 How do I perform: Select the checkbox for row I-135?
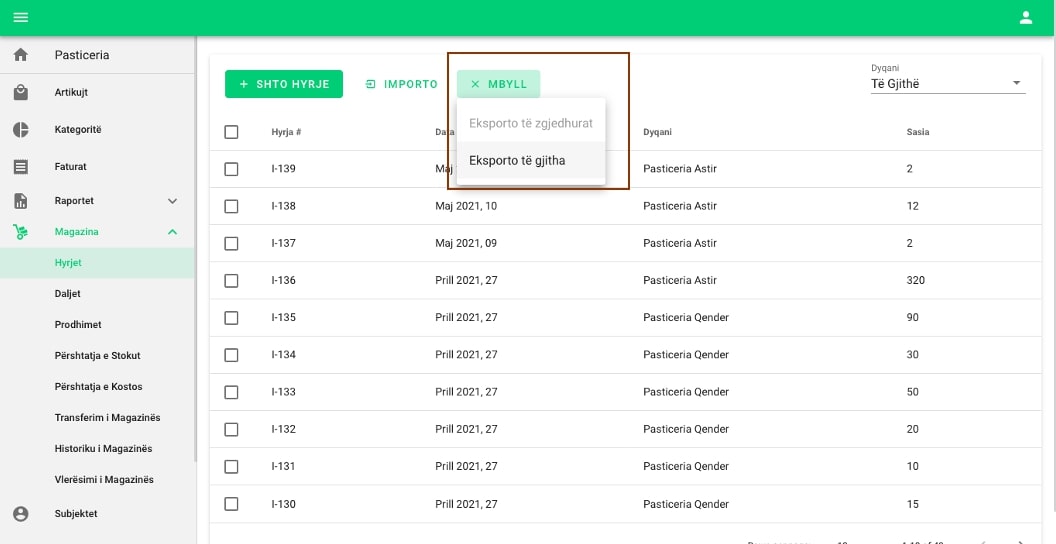[231, 318]
